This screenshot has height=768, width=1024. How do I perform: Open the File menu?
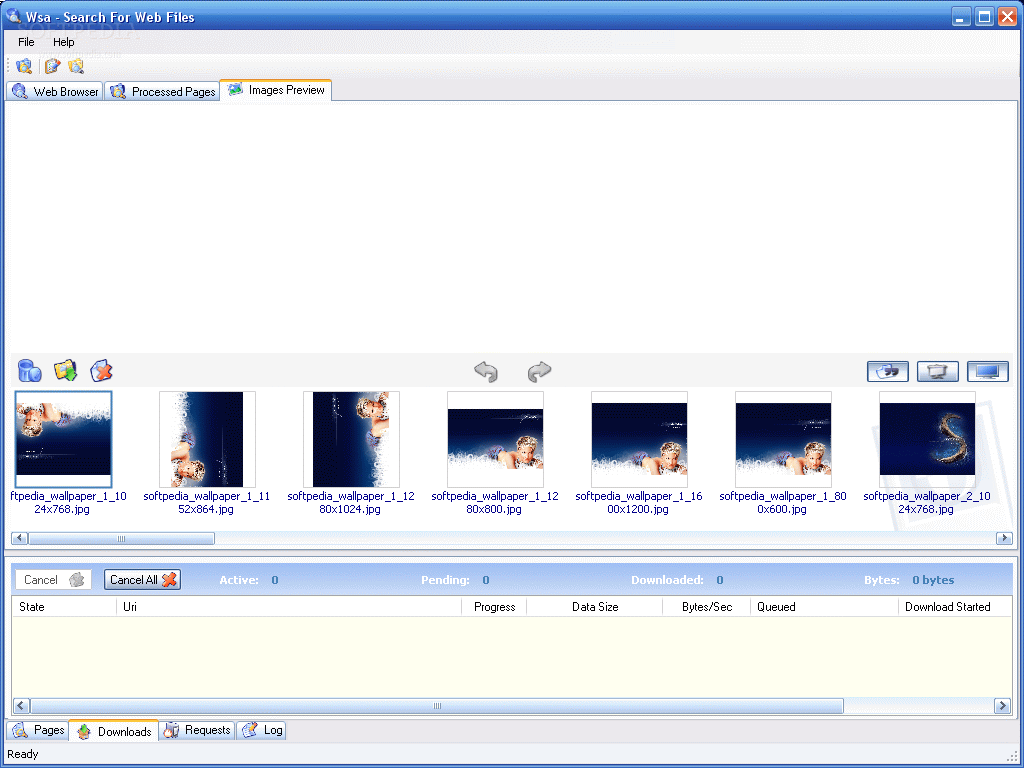point(26,42)
